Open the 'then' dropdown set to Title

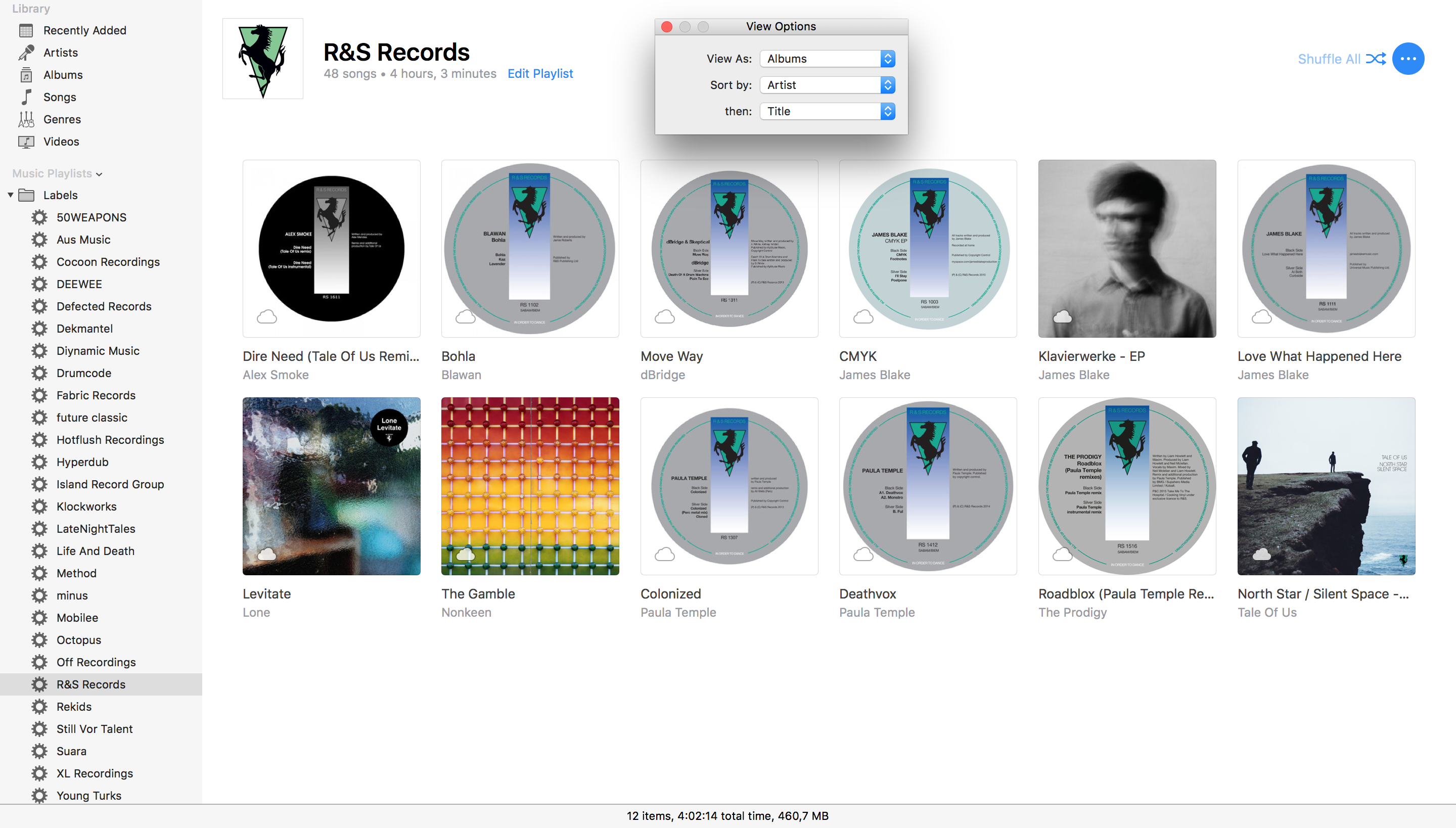(828, 111)
